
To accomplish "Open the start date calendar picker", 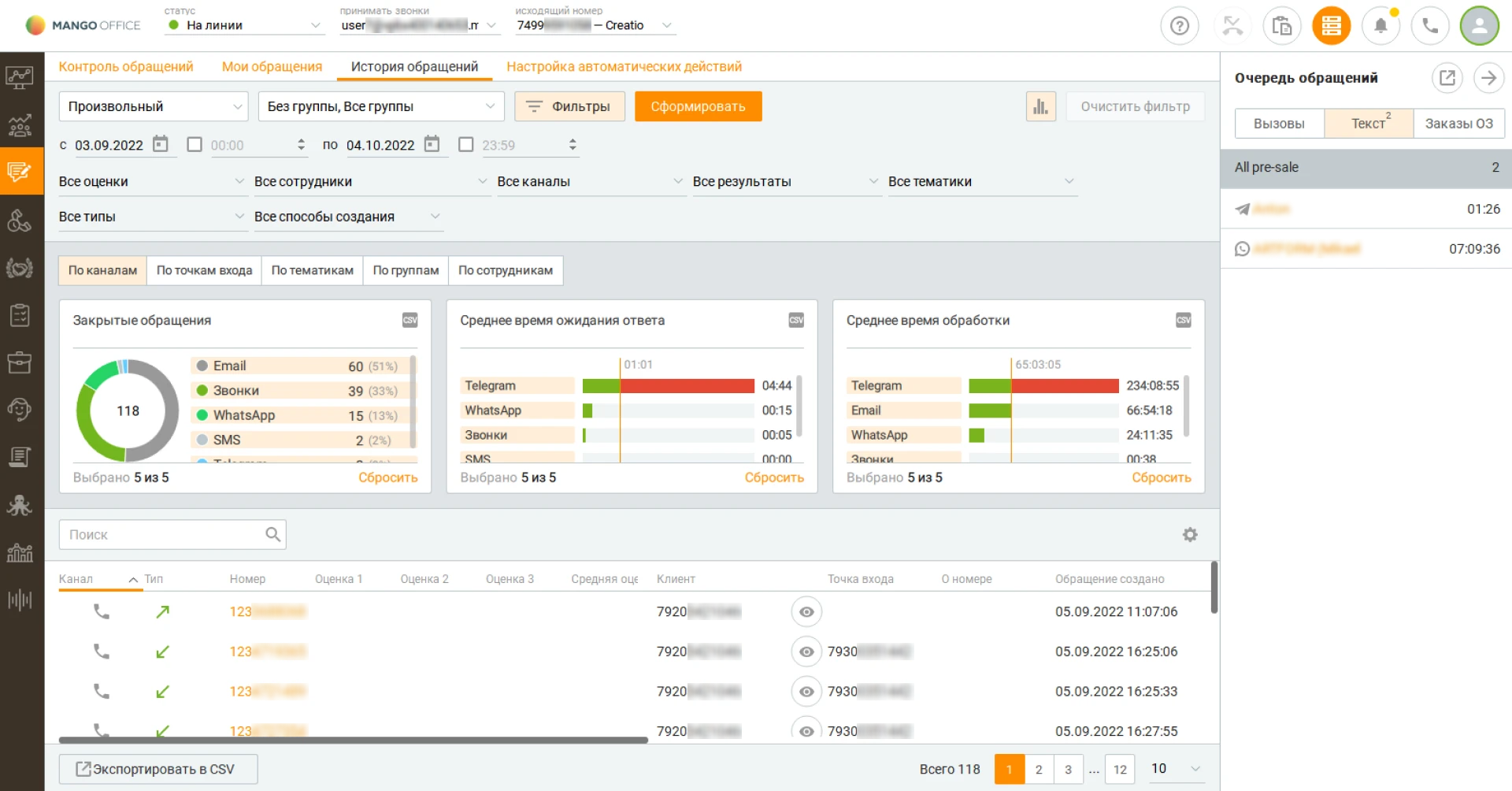I will (161, 144).
